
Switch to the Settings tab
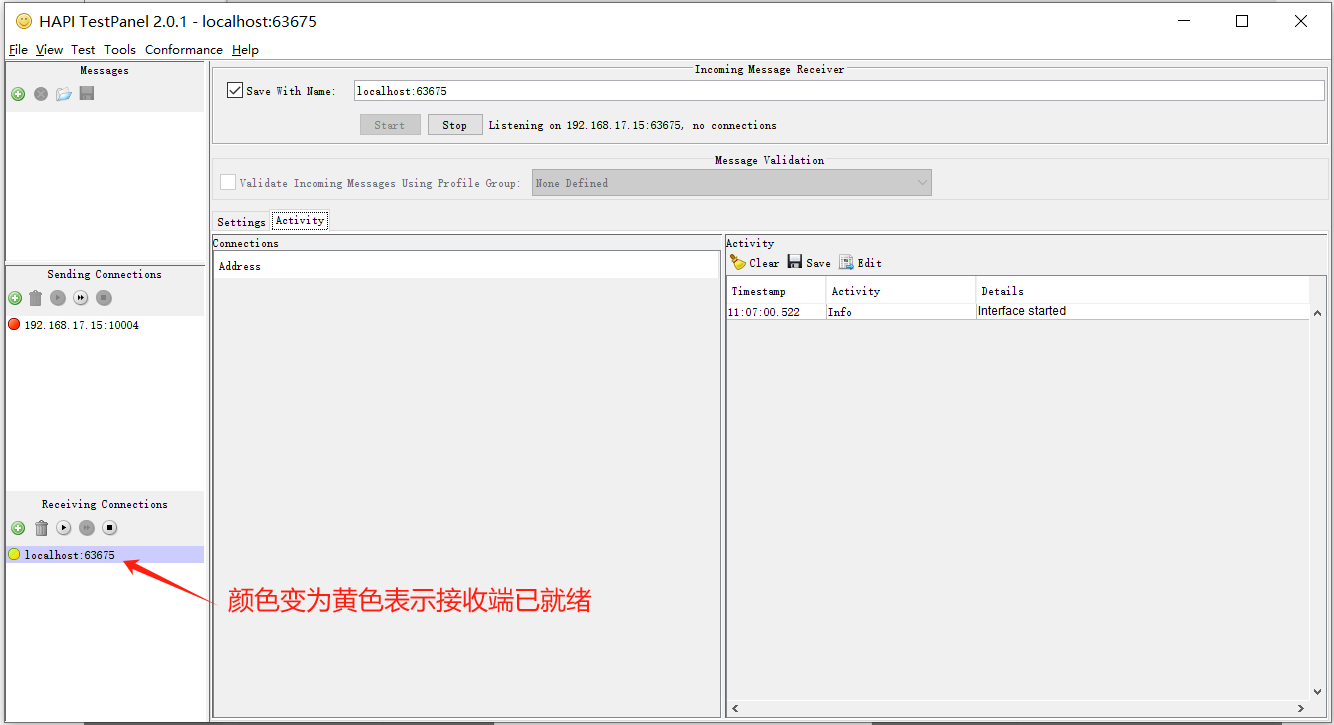(241, 222)
